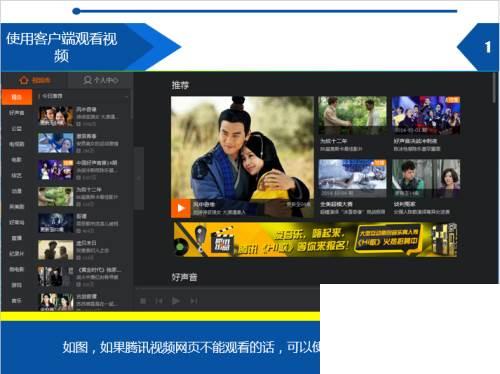
Task: Click the next track button in the player bar
Action: click(193, 301)
